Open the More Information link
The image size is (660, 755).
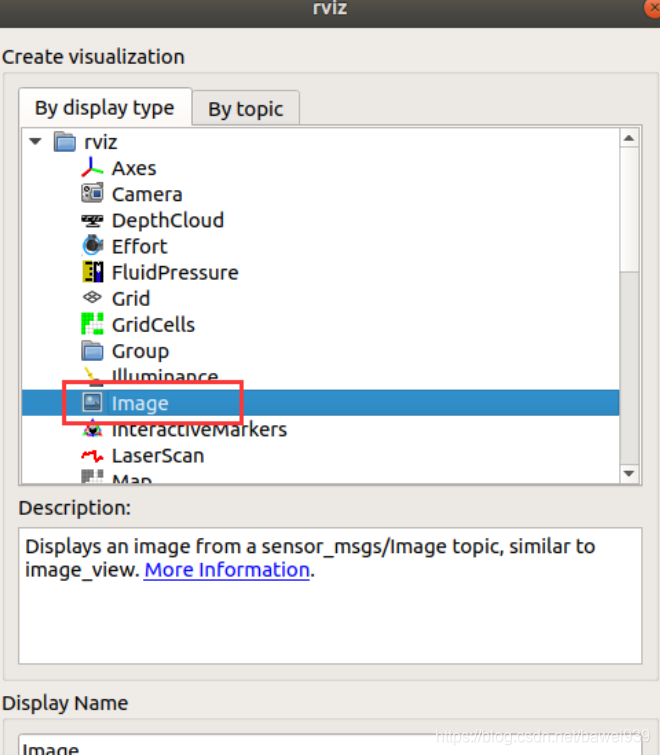(x=227, y=570)
